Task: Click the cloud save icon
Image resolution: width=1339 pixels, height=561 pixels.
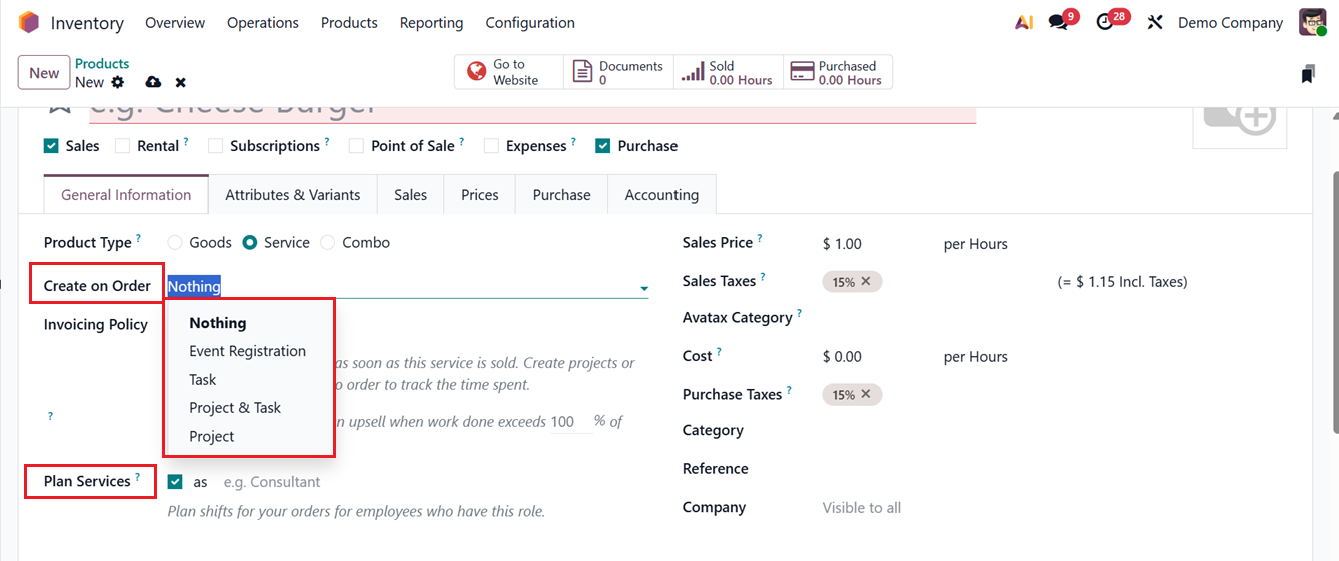Action: point(153,82)
